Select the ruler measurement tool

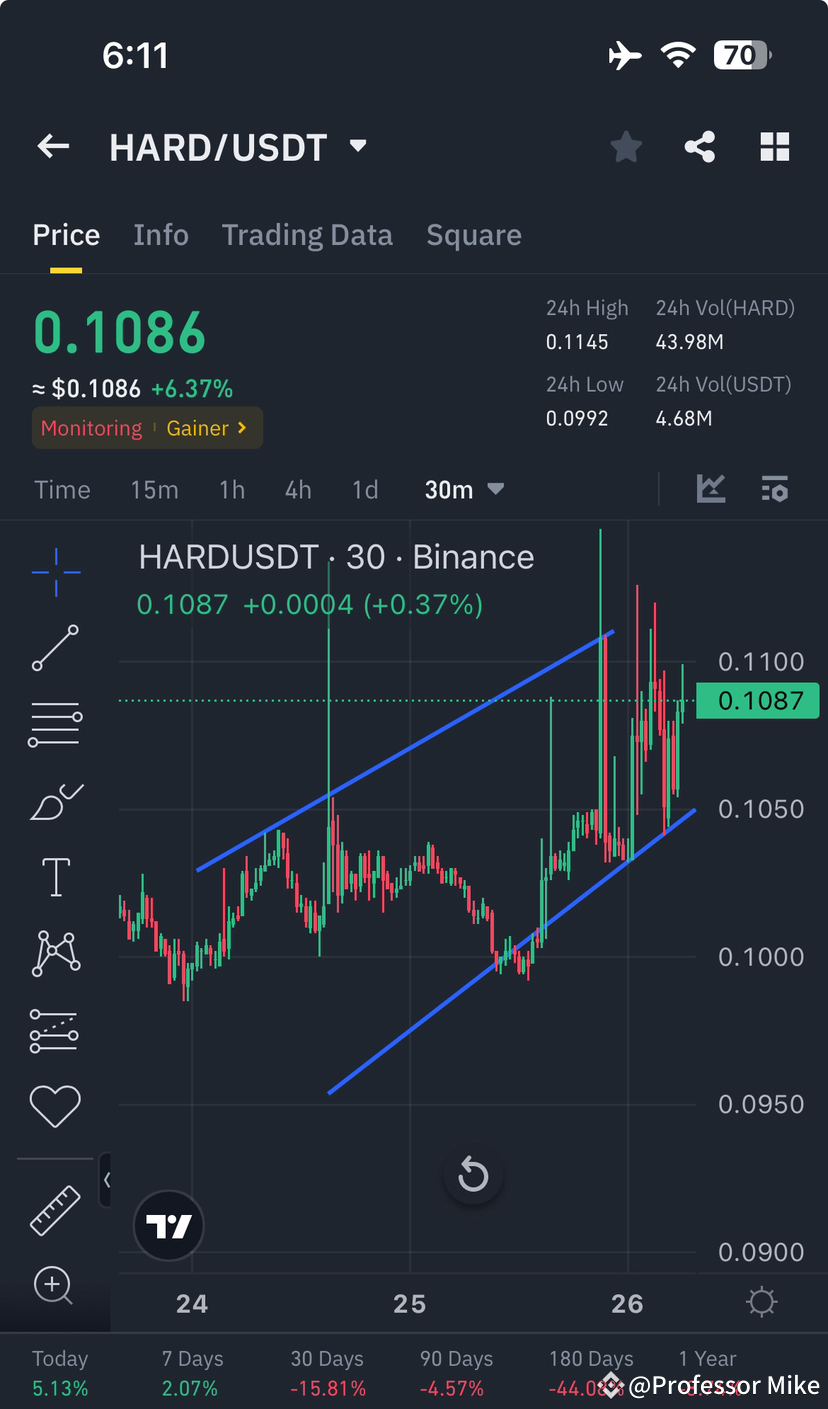pyautogui.click(x=55, y=1210)
